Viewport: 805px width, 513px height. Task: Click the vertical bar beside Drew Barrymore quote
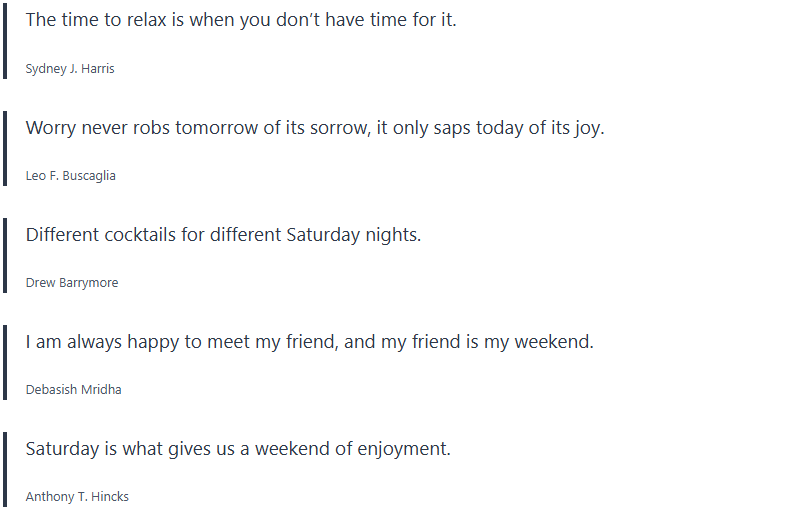pyautogui.click(x=5, y=255)
